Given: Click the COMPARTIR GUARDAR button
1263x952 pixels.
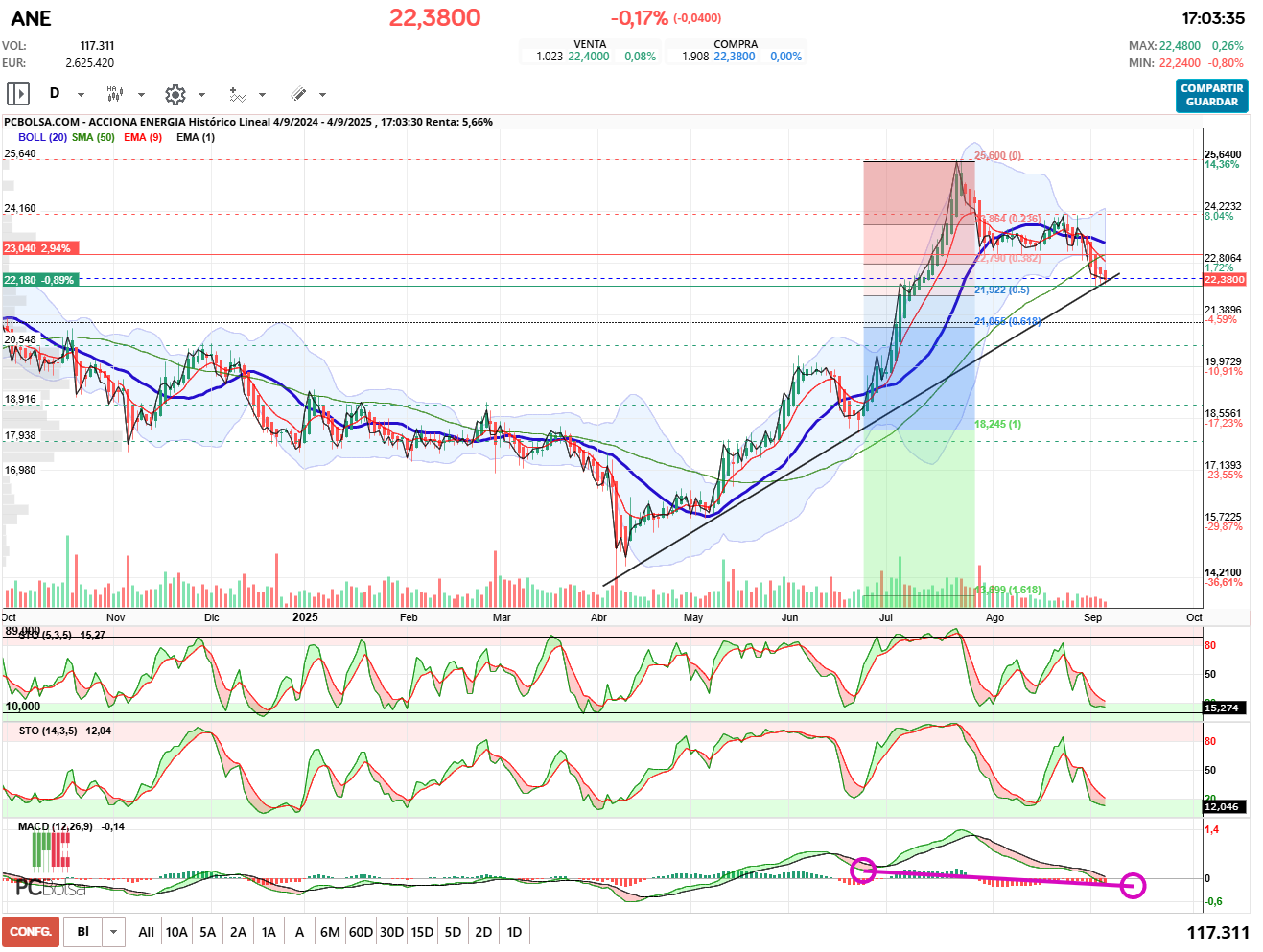Looking at the screenshot, I should point(1212,95).
